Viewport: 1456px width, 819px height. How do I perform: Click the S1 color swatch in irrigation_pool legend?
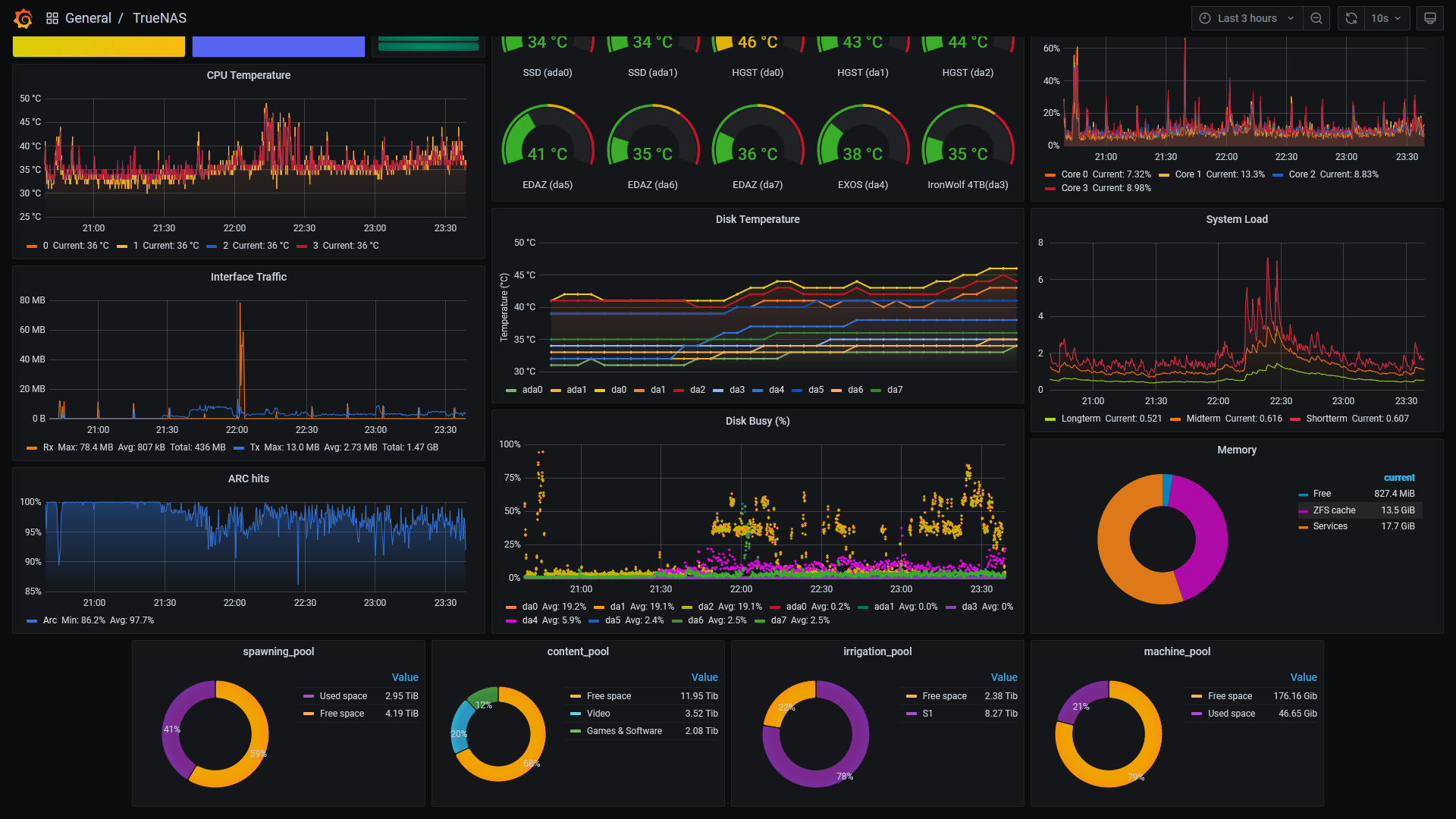(x=912, y=714)
